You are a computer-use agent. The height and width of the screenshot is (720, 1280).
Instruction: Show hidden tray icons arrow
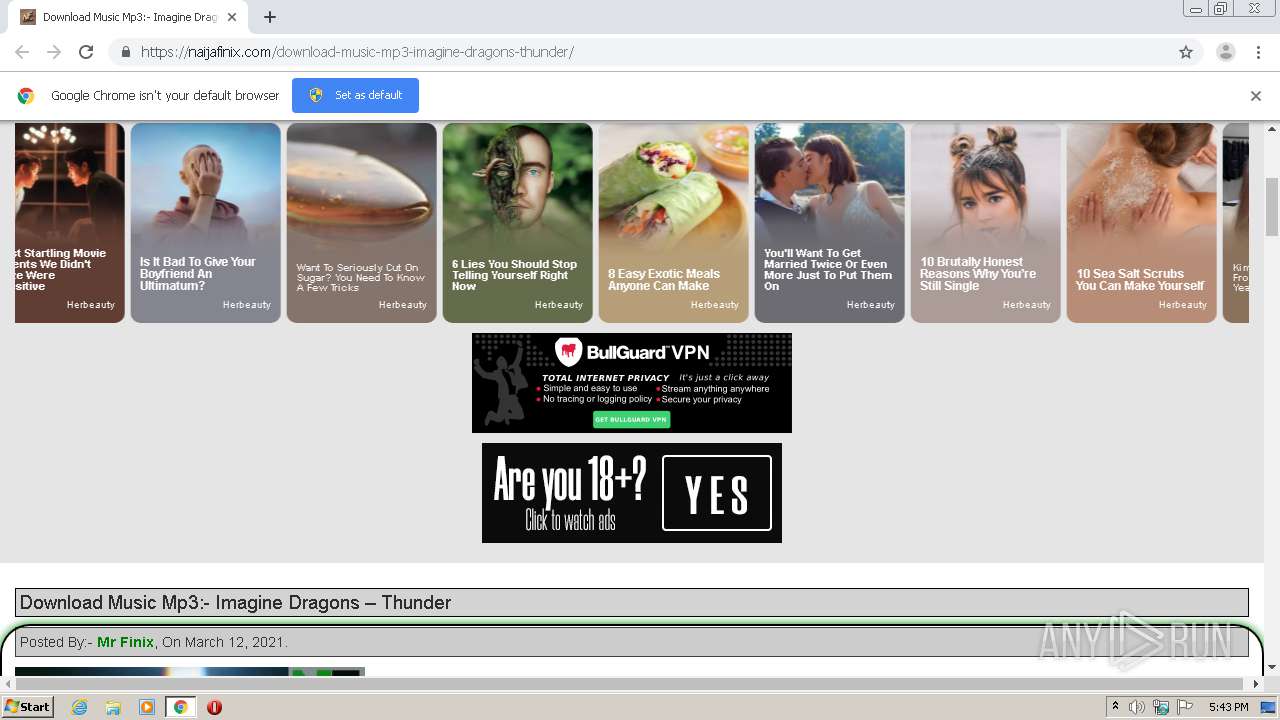(x=1115, y=707)
